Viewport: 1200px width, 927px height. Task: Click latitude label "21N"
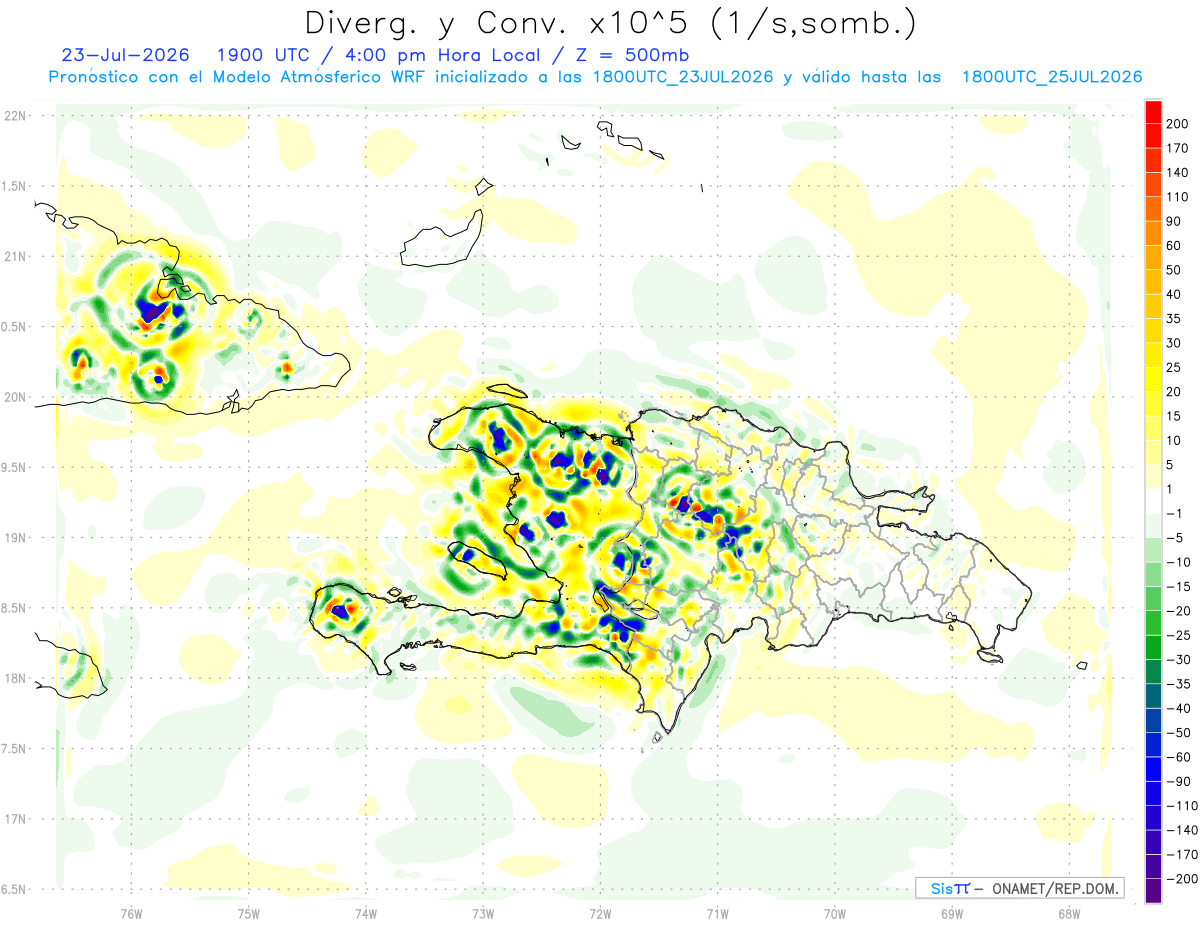coord(15,257)
